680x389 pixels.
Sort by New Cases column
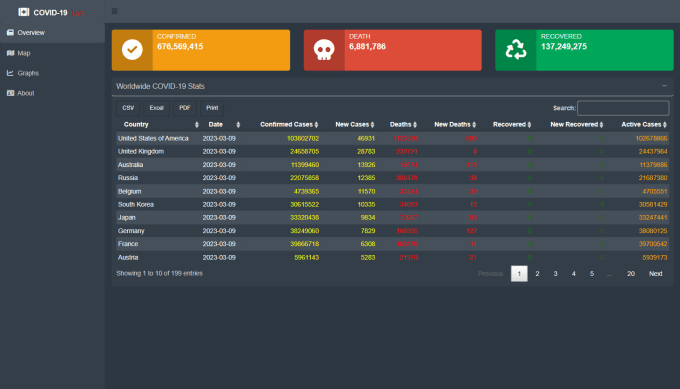[354, 124]
